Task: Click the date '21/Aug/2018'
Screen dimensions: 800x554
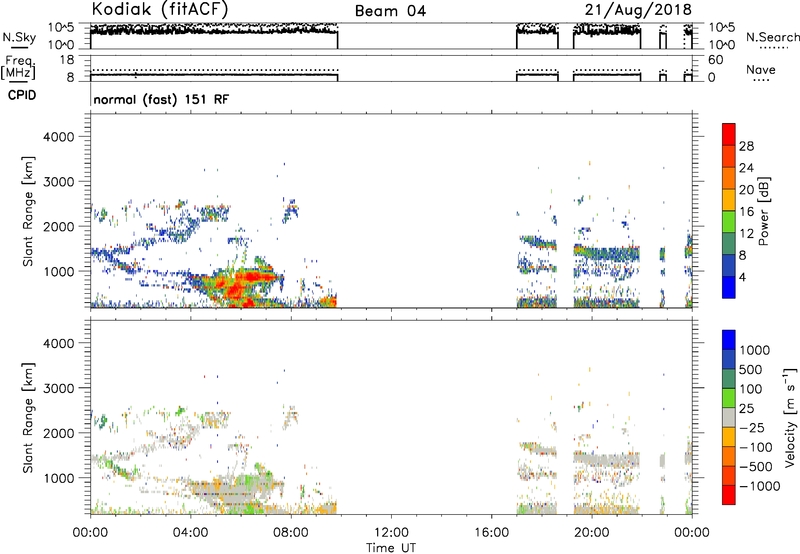Action: [638, 10]
